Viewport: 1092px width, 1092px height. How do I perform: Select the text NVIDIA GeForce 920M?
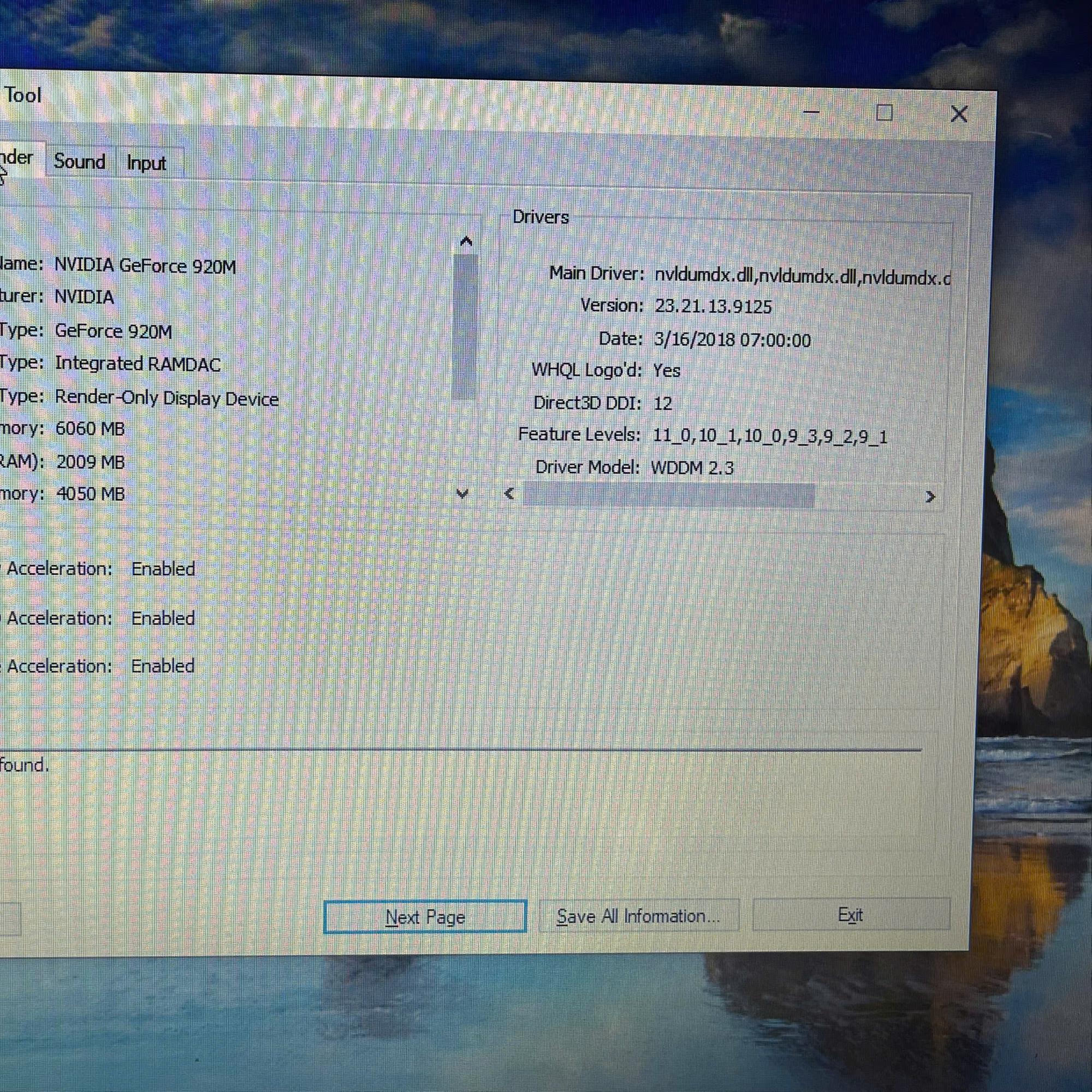coord(145,266)
